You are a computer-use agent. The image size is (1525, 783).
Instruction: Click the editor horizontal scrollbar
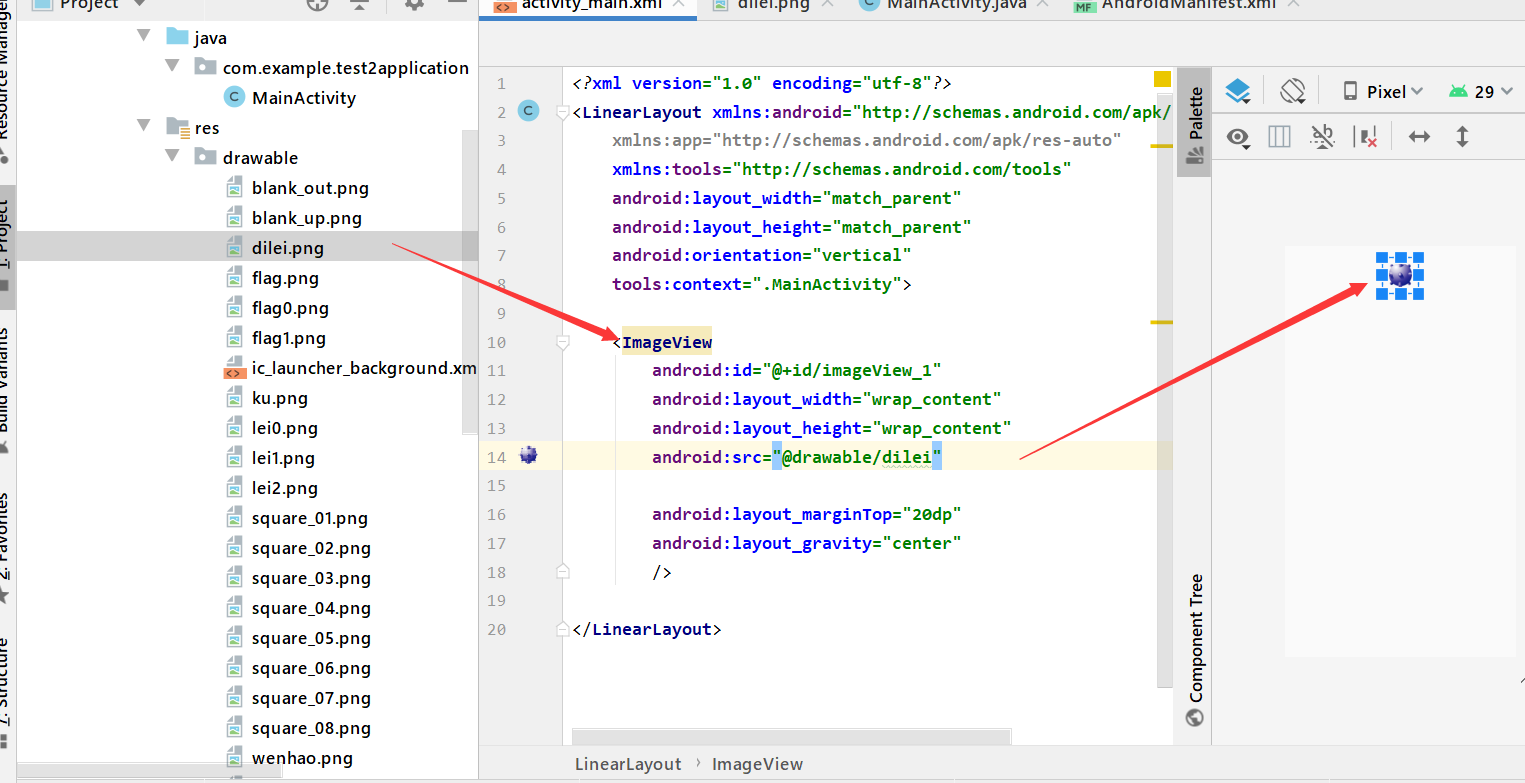[792, 736]
